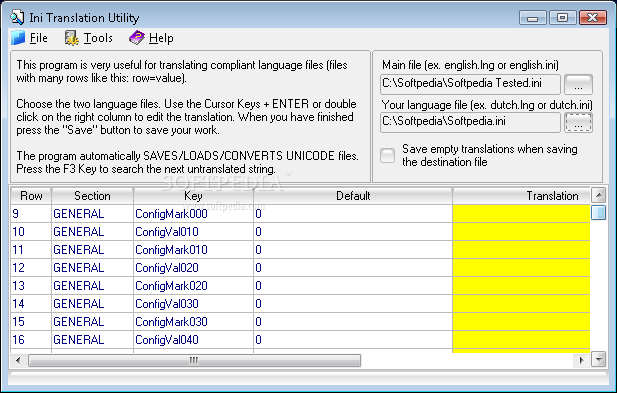Click the ConfigVal020 key cell

[x=193, y=268]
